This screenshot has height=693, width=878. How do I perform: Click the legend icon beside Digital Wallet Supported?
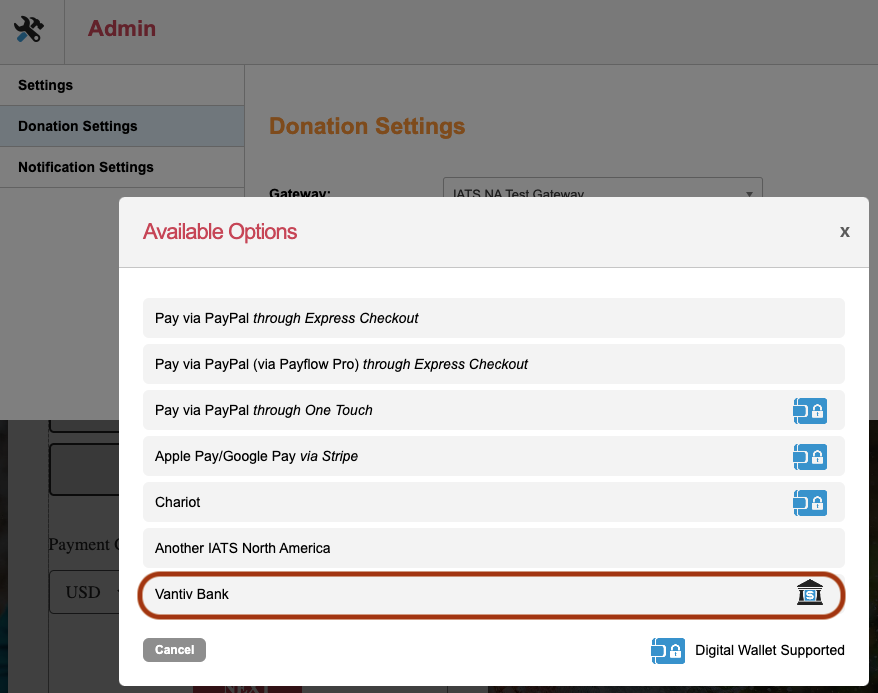click(x=668, y=651)
